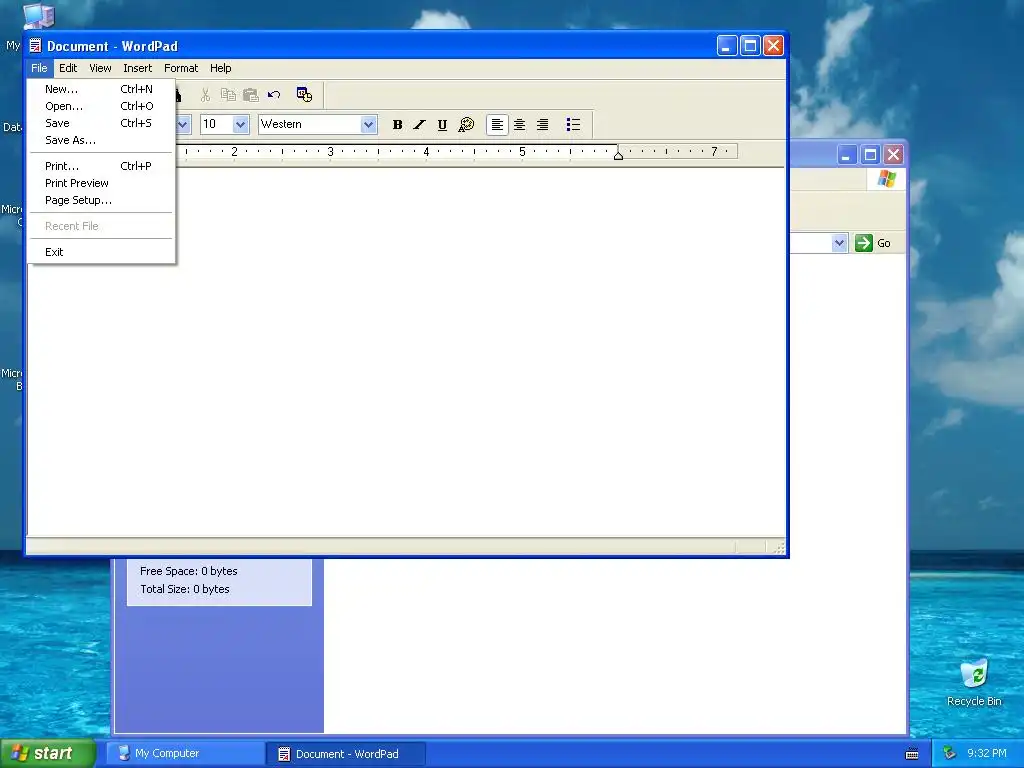
Task: Maximize the WordPad window
Action: coord(750,46)
